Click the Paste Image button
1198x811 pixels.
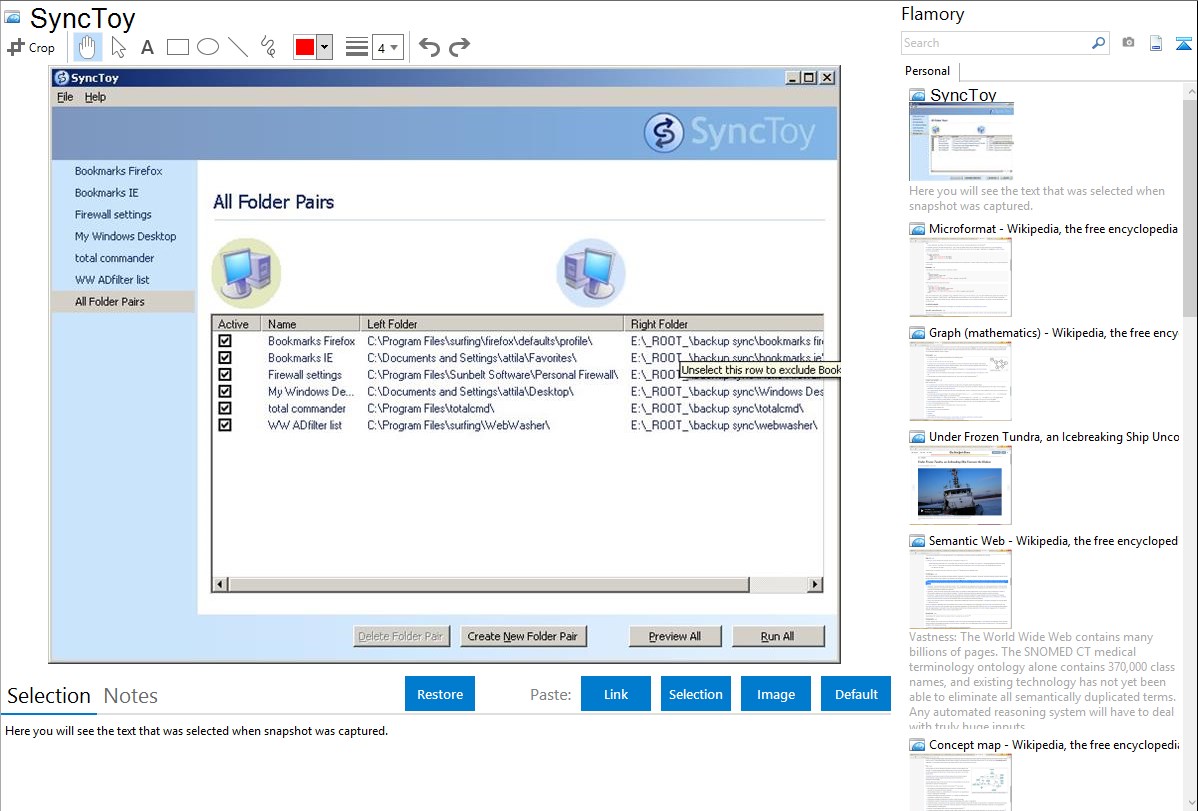pyautogui.click(x=775, y=694)
